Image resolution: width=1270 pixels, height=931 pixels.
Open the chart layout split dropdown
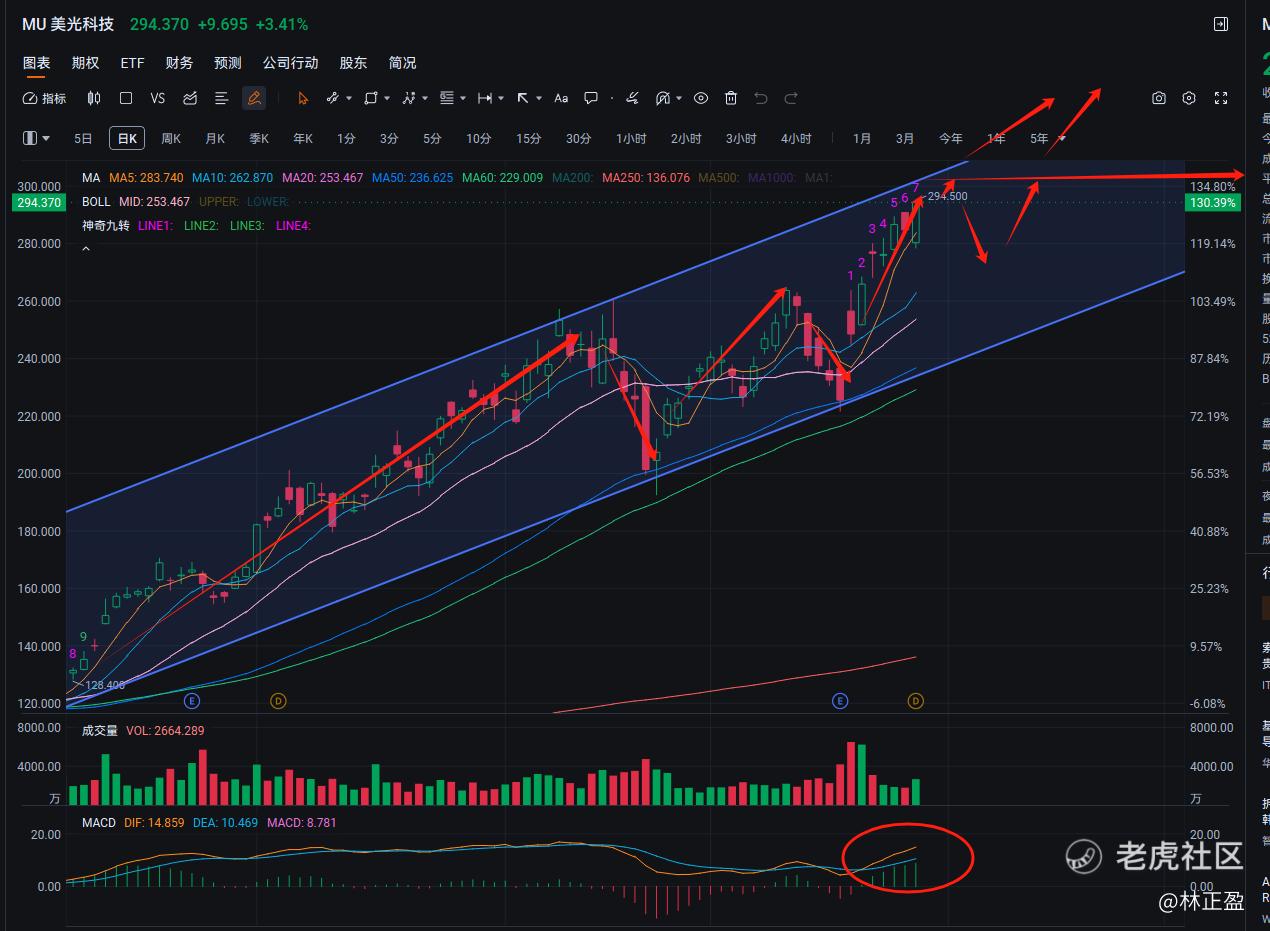pos(36,138)
